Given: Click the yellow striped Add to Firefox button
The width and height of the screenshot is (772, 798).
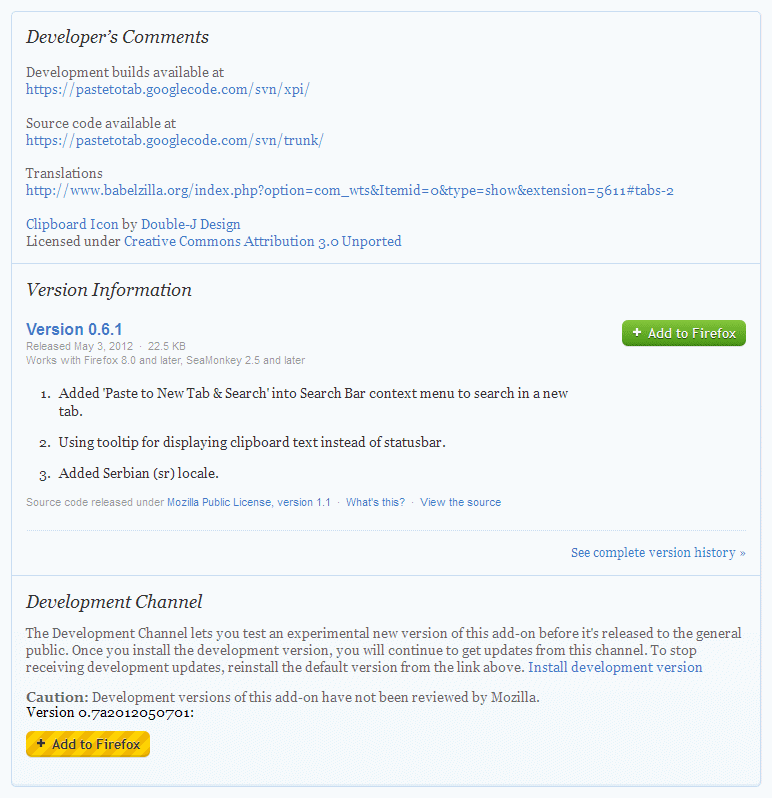Looking at the screenshot, I should pyautogui.click(x=88, y=744).
